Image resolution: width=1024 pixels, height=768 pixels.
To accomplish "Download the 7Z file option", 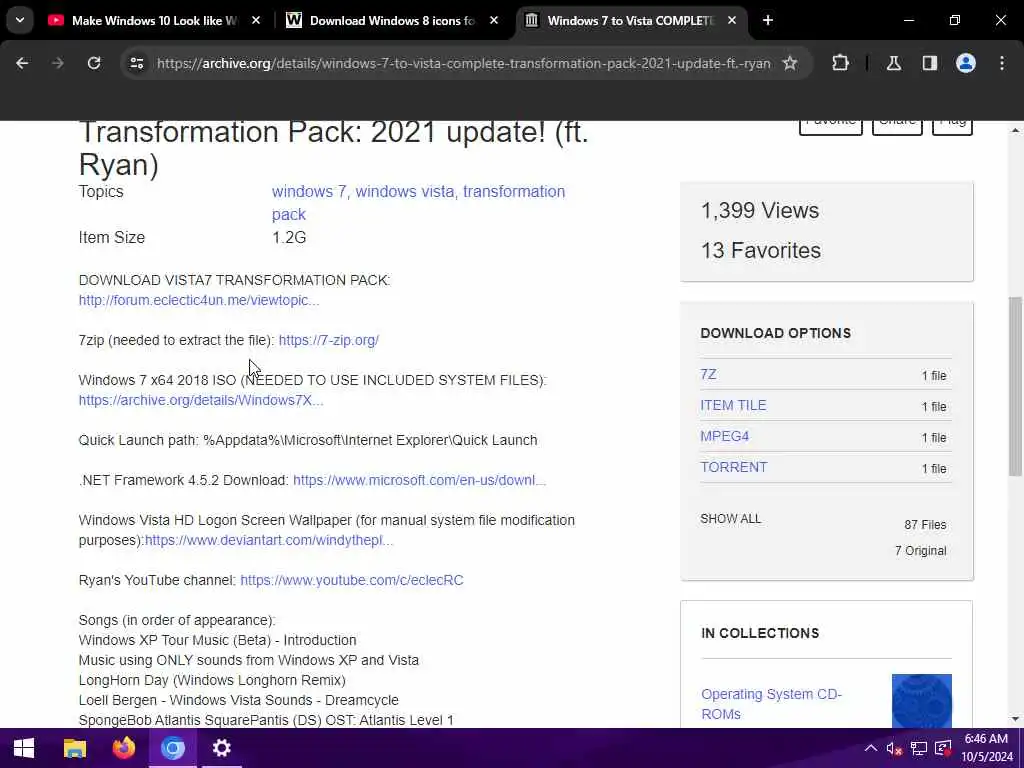I will point(709,374).
